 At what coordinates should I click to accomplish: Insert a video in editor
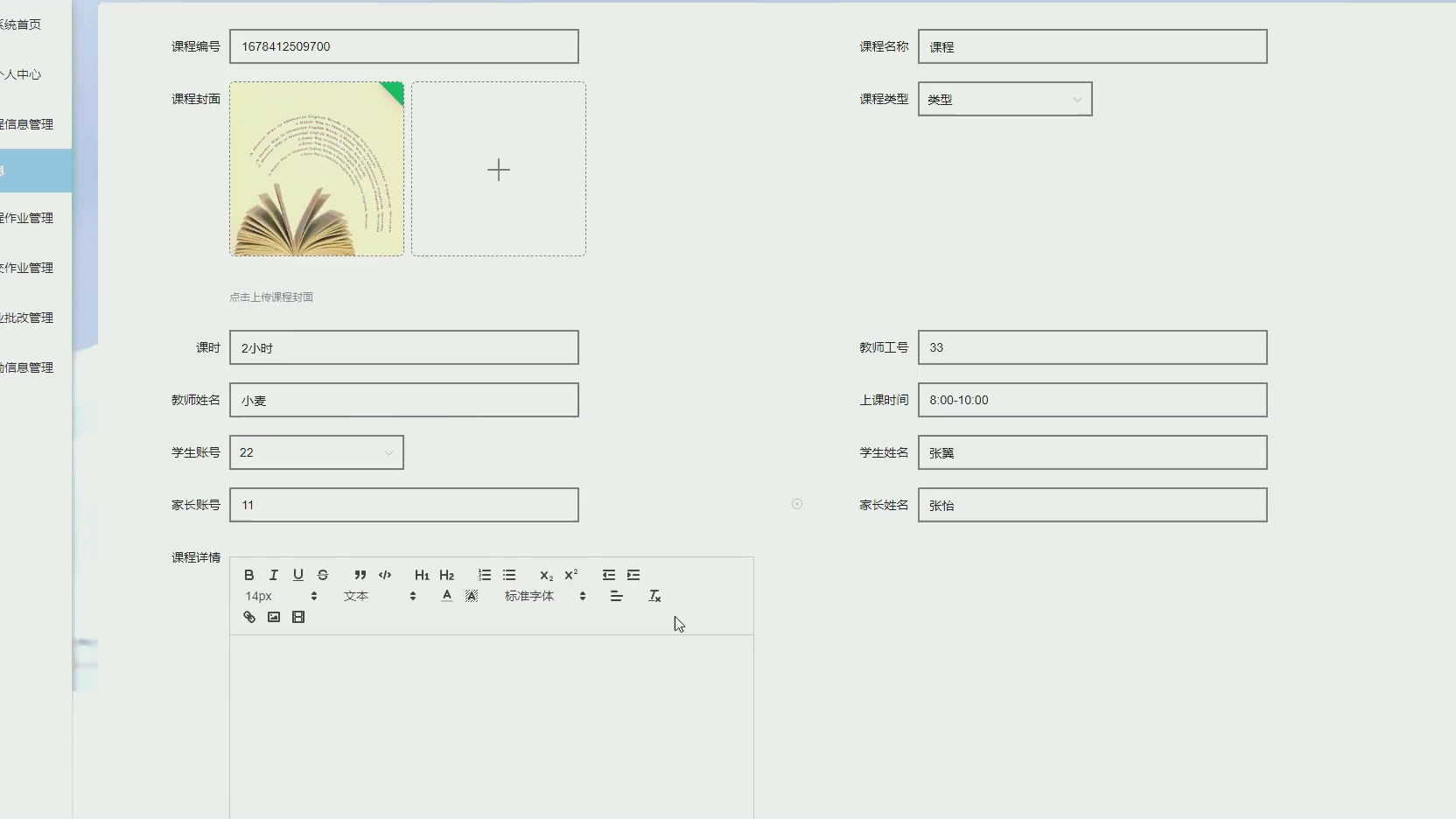pos(298,617)
